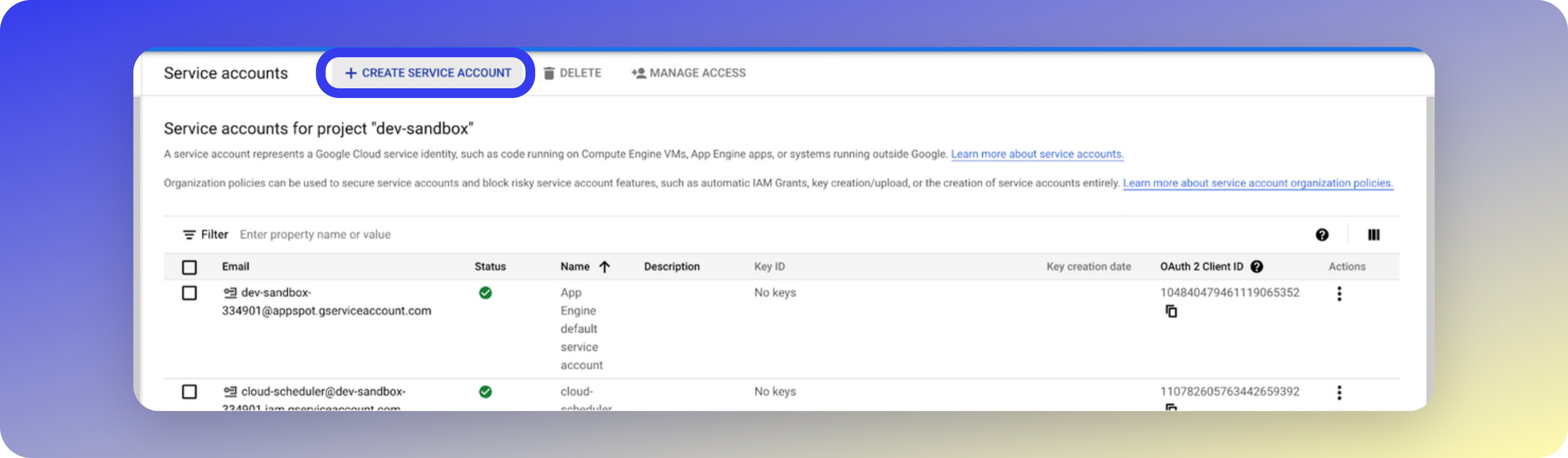Click the OAuth 2 Client ID help icon
Viewport: 1568px width, 458px height.
click(x=1257, y=267)
